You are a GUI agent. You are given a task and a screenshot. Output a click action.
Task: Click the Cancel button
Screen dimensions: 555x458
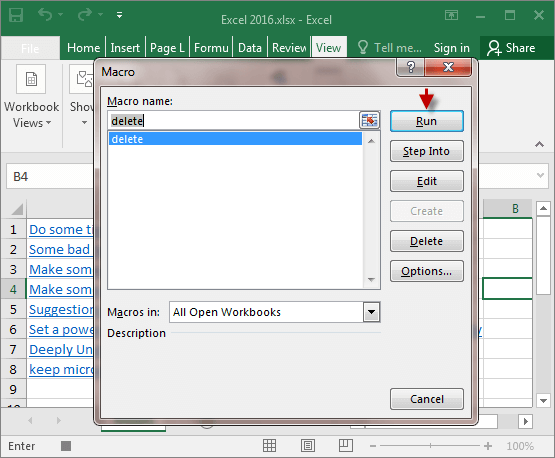pos(427,399)
